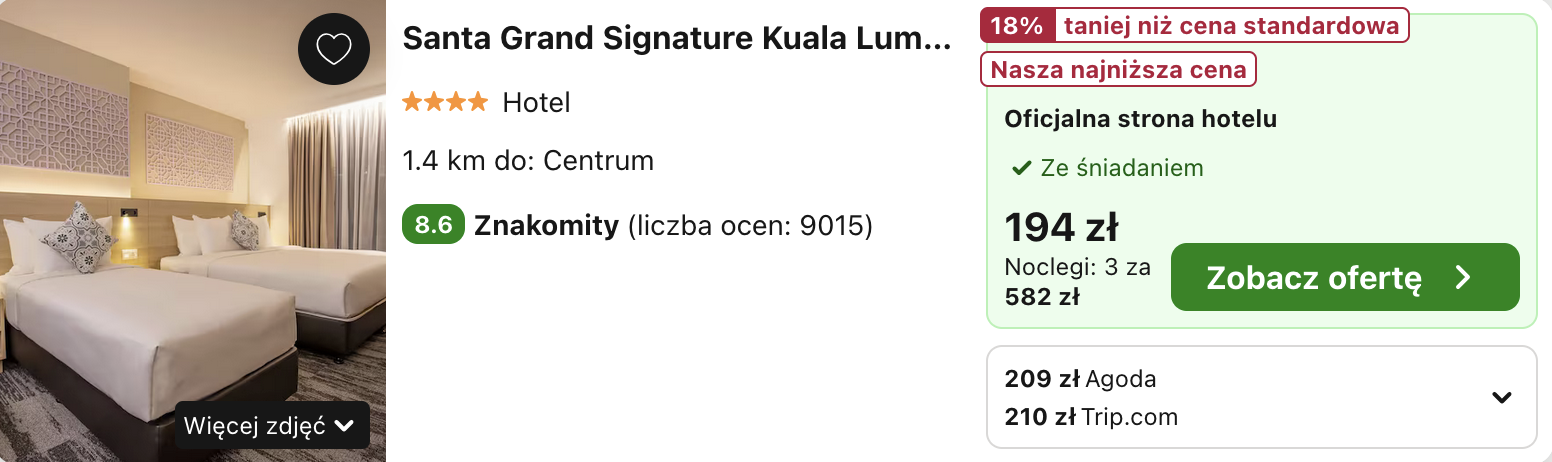
Task: Click the green checkmark beside Ze śniadaniem
Action: point(1021,169)
